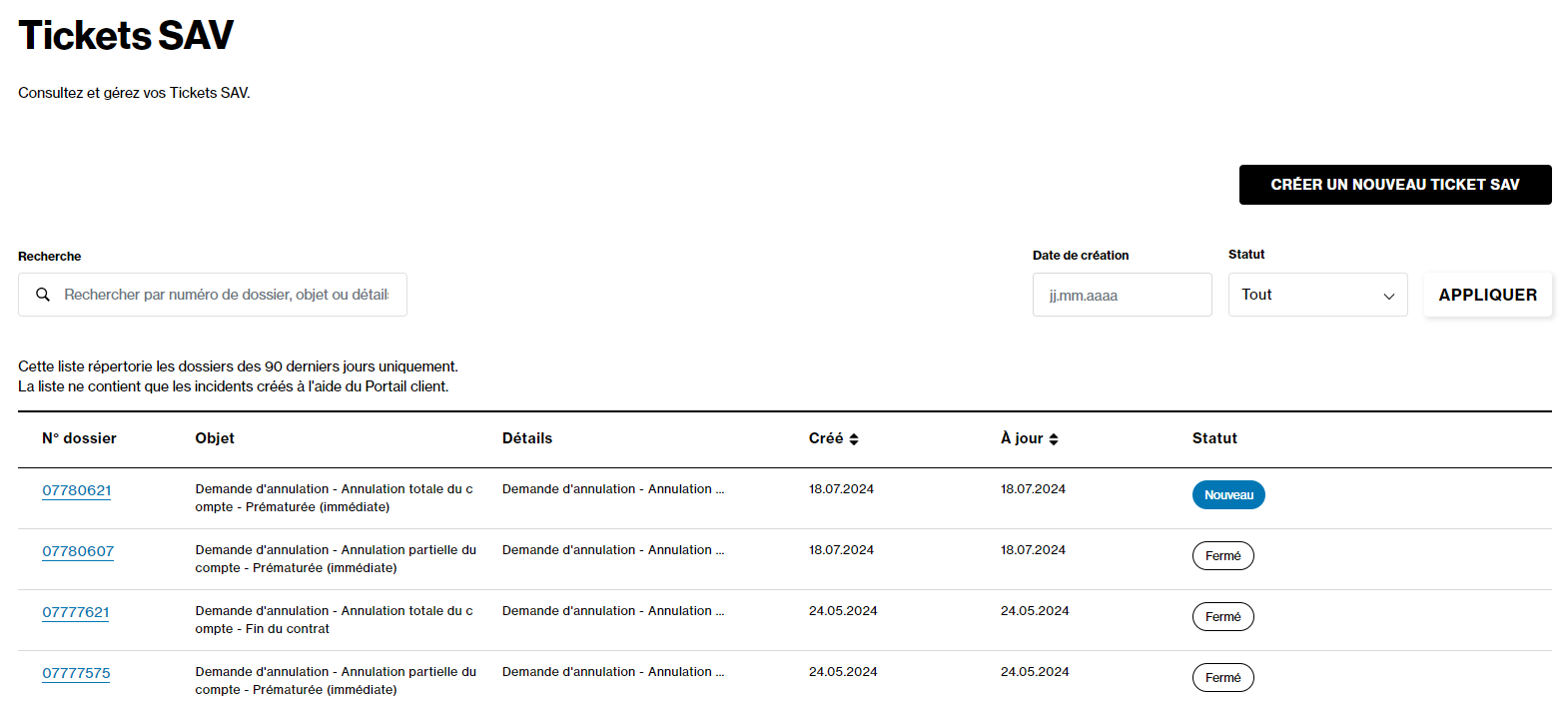Click the search magnifier icon
This screenshot has width=1568, height=707.
click(43, 295)
